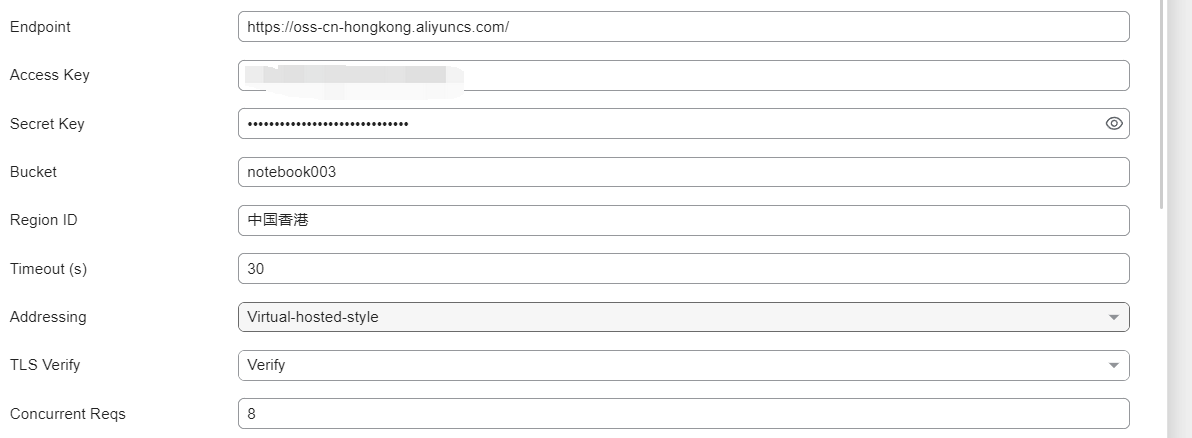Click the Bucket label text

pyautogui.click(x=33, y=172)
